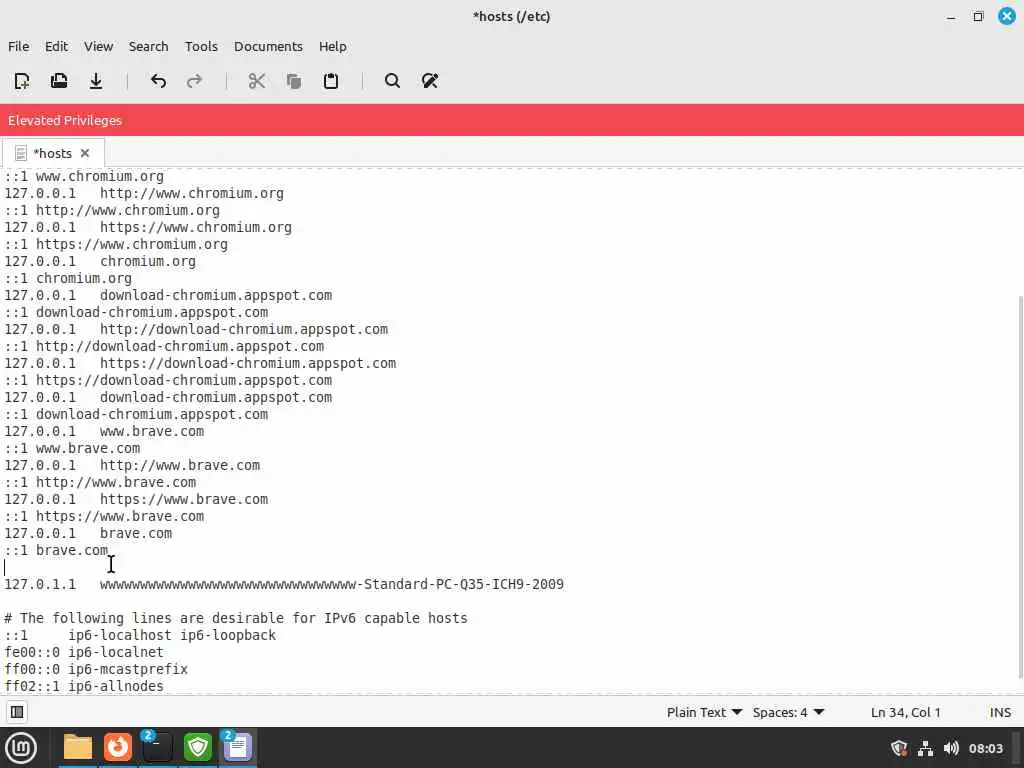The image size is (1024, 768).
Task: Click the 'ip6-localhost ip6-loopback' line
Action: (140, 635)
